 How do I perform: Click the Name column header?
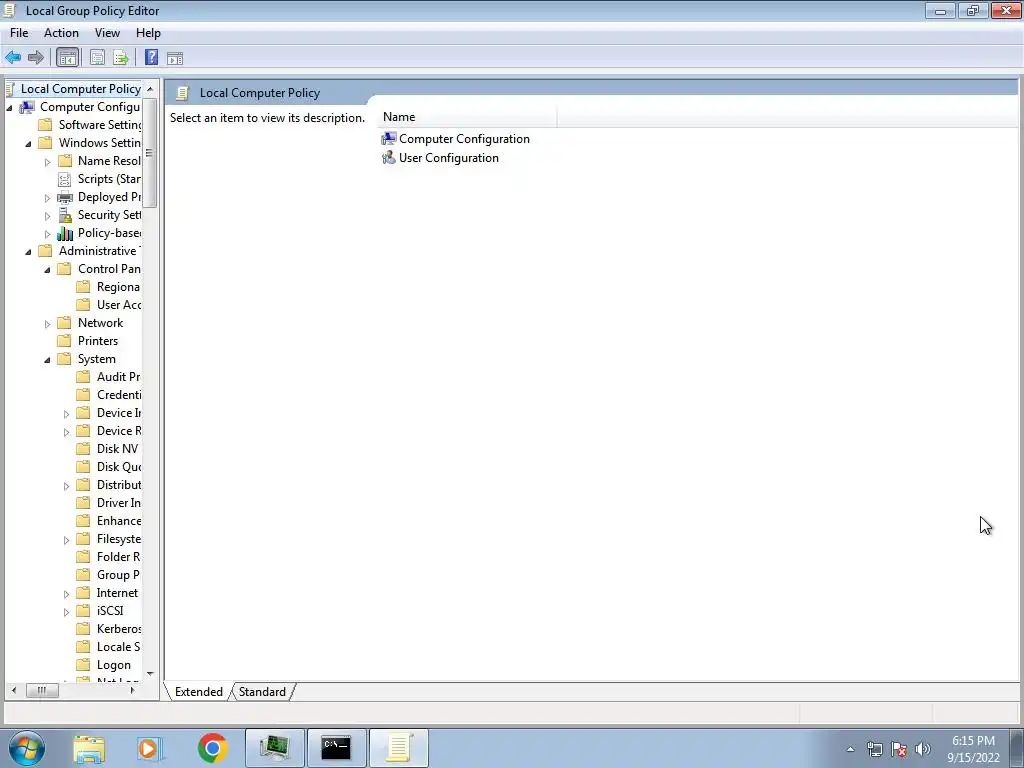point(467,117)
